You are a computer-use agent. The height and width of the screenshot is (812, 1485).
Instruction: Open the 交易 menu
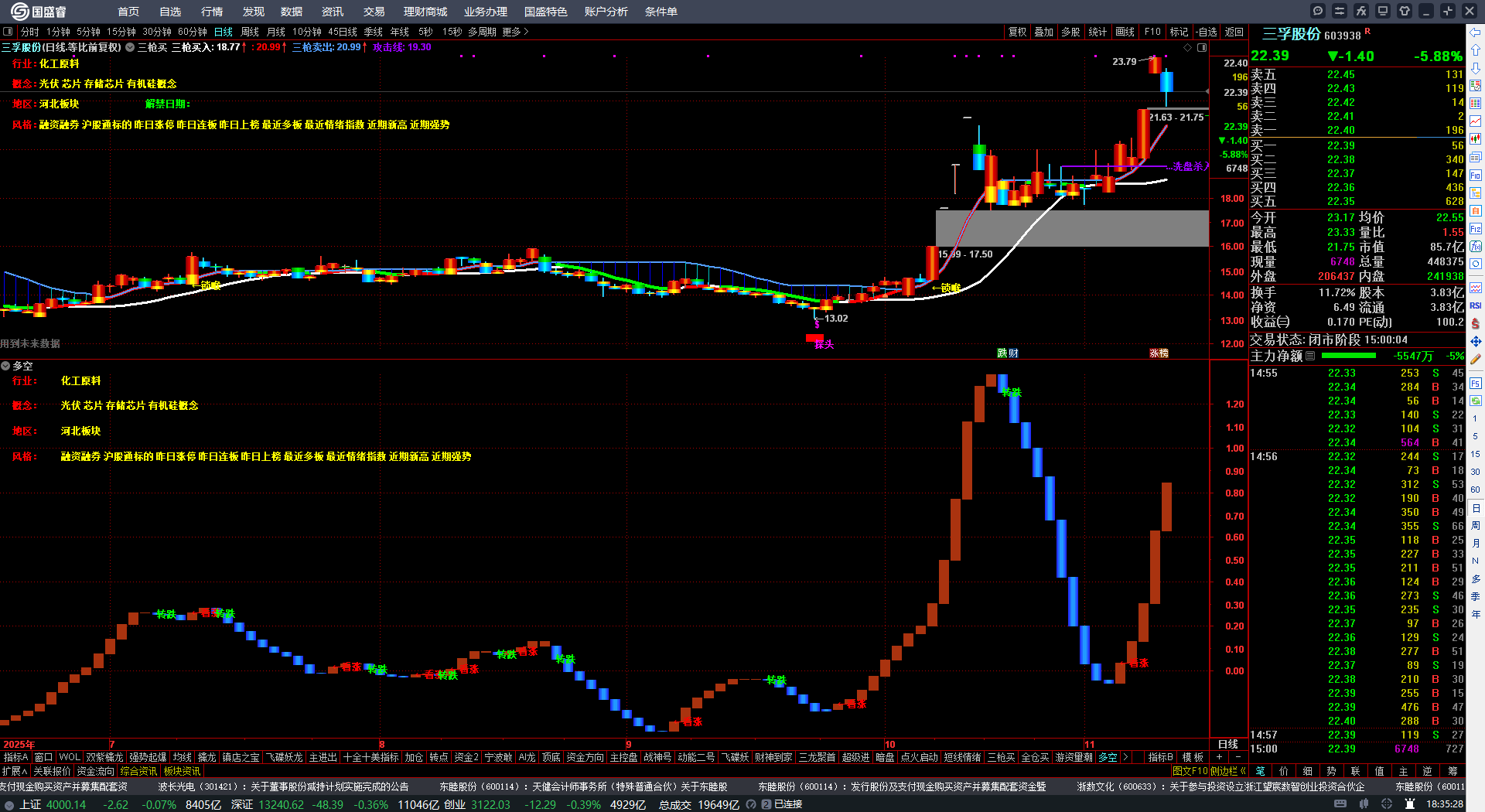pyautogui.click(x=374, y=12)
